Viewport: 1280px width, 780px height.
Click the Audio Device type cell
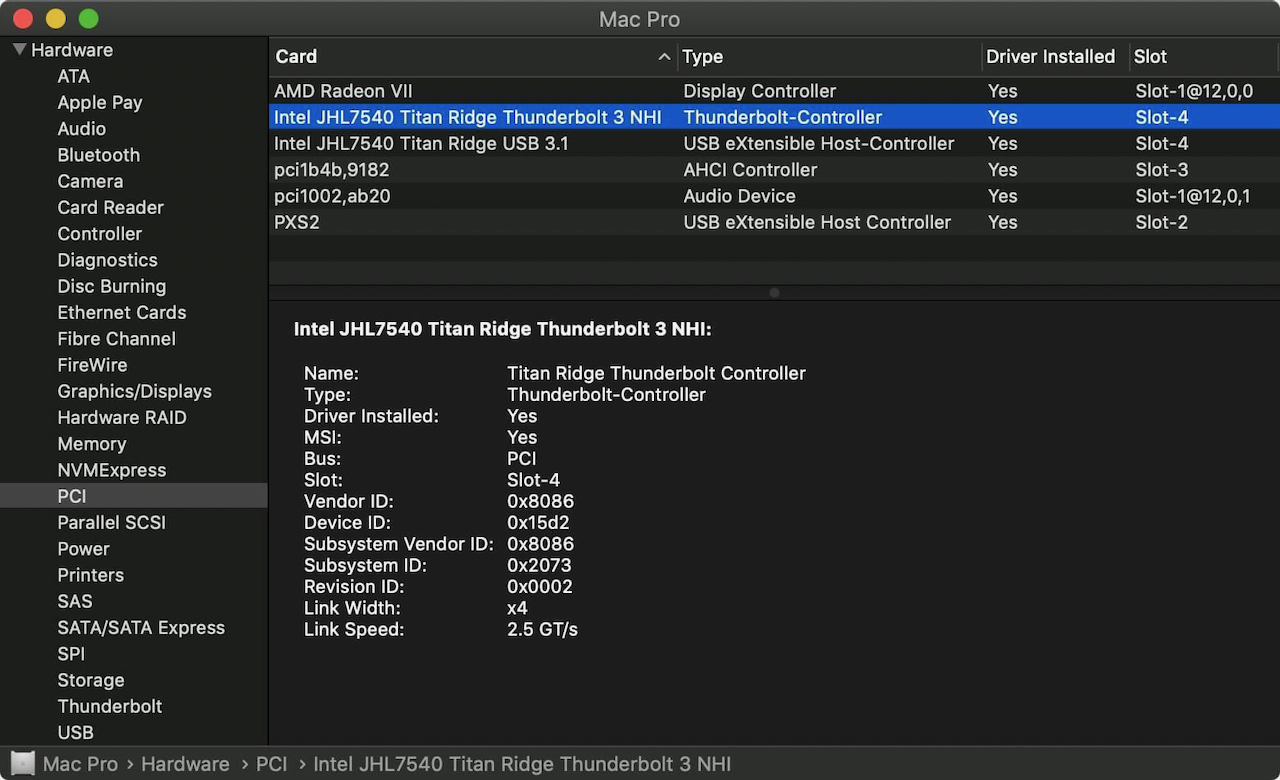click(x=740, y=196)
